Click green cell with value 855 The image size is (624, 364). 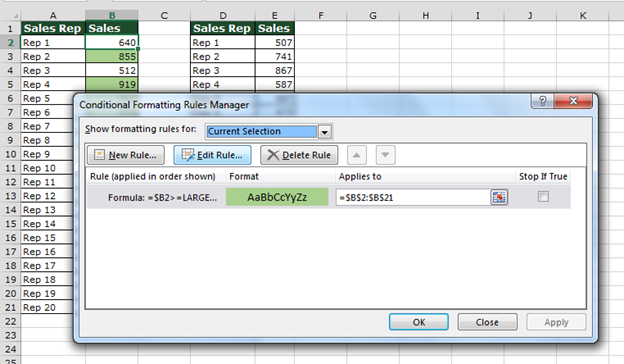pyautogui.click(x=112, y=56)
